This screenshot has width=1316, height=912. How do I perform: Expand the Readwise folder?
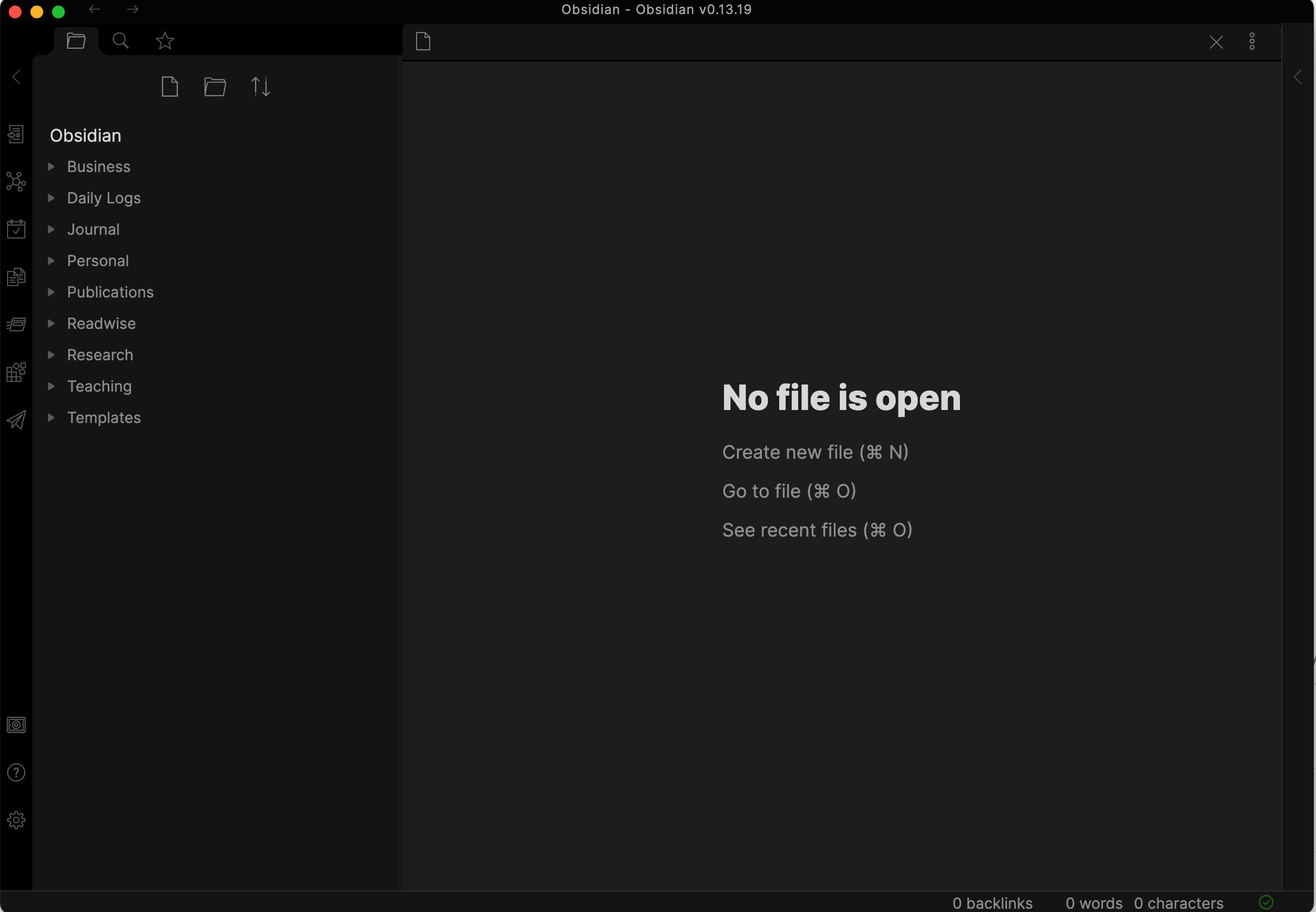[101, 323]
